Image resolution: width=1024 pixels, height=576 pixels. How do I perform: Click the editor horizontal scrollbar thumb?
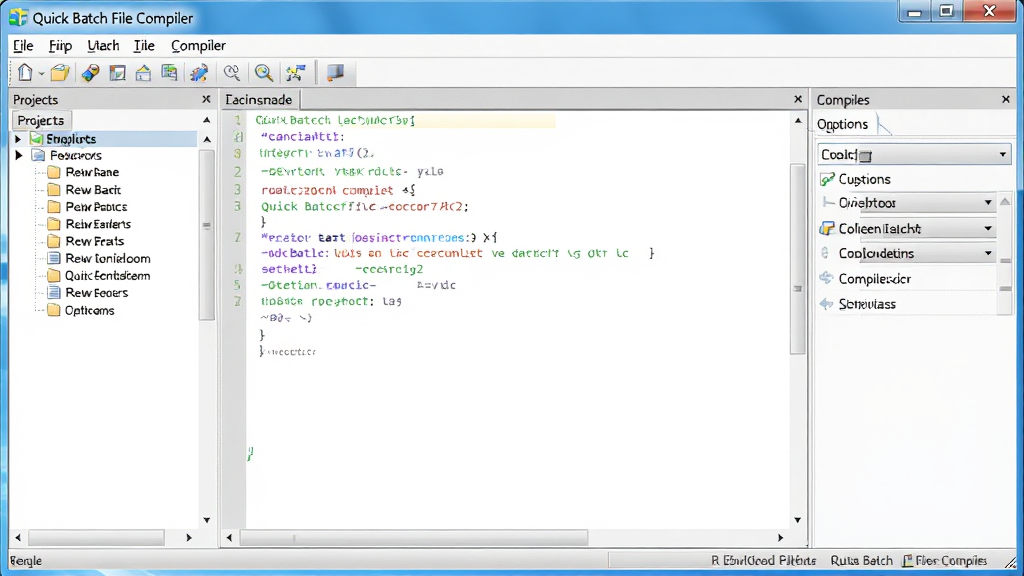[414, 537]
